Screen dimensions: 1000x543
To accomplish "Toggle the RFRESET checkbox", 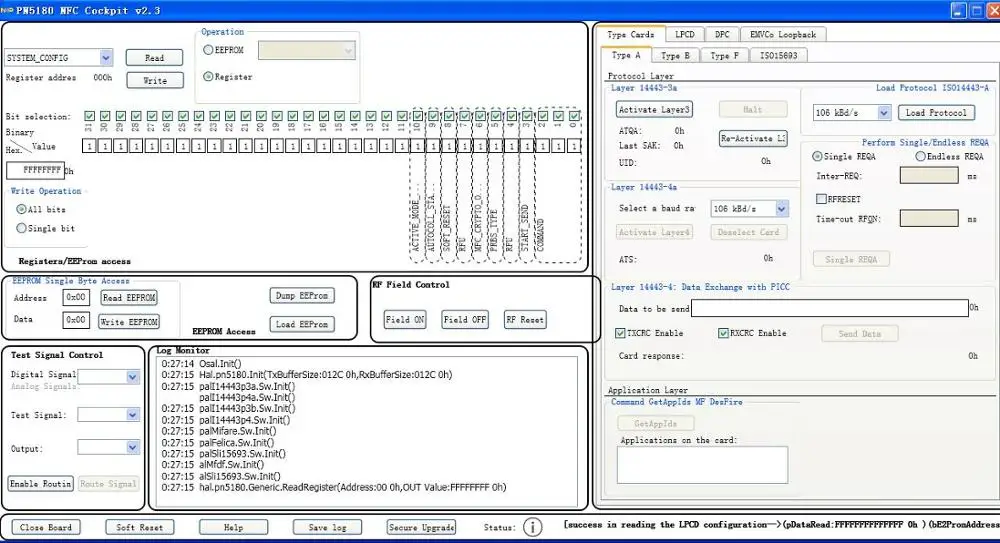I will (821, 199).
